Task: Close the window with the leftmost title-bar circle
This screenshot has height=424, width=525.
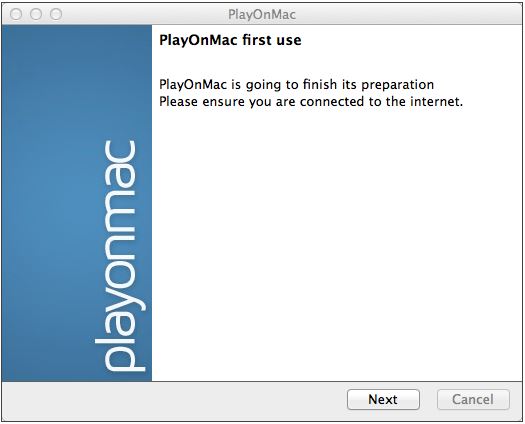Action: 16,14
